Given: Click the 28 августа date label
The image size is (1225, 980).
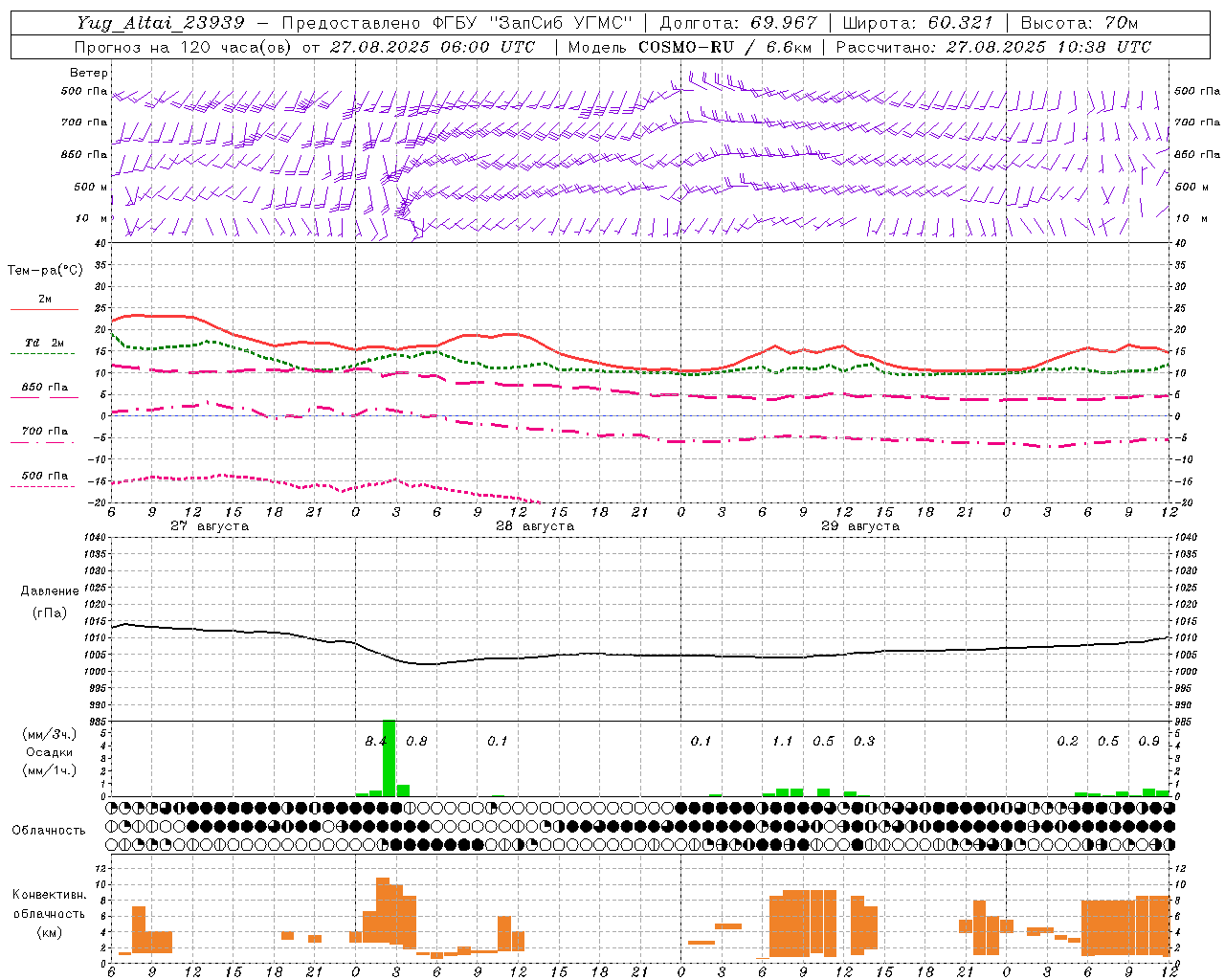Looking at the screenshot, I should pos(535,526).
